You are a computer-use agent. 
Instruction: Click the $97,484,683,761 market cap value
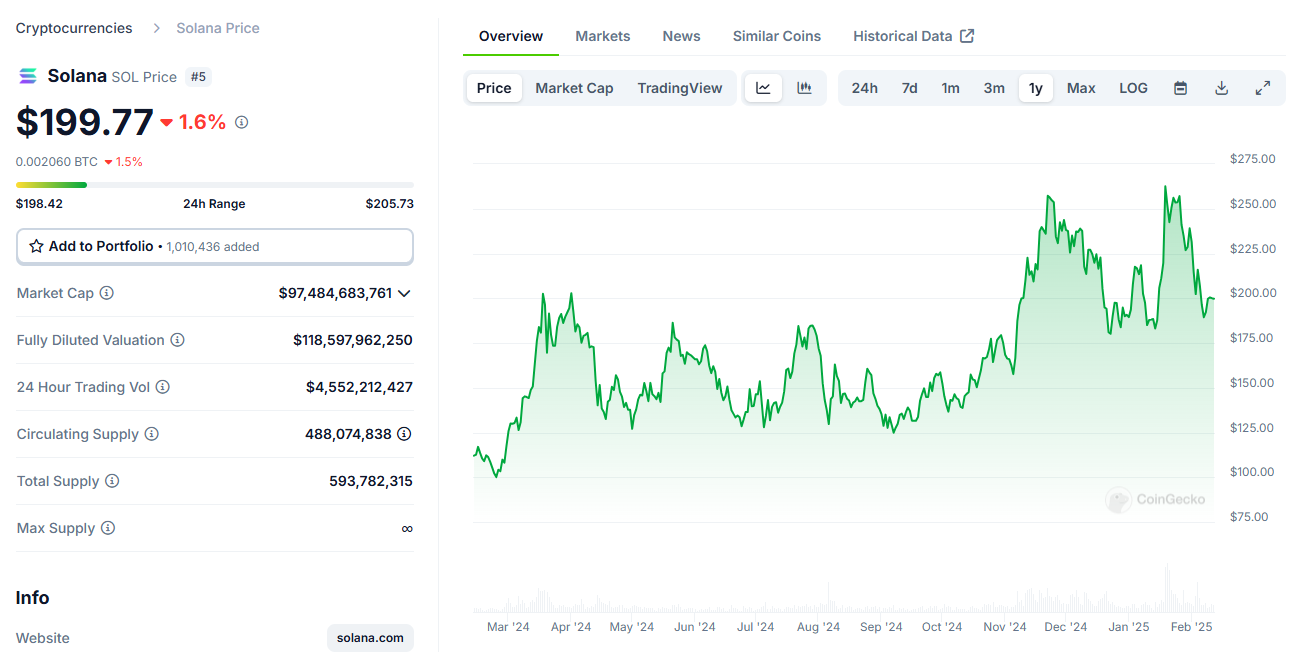[x=335, y=293]
